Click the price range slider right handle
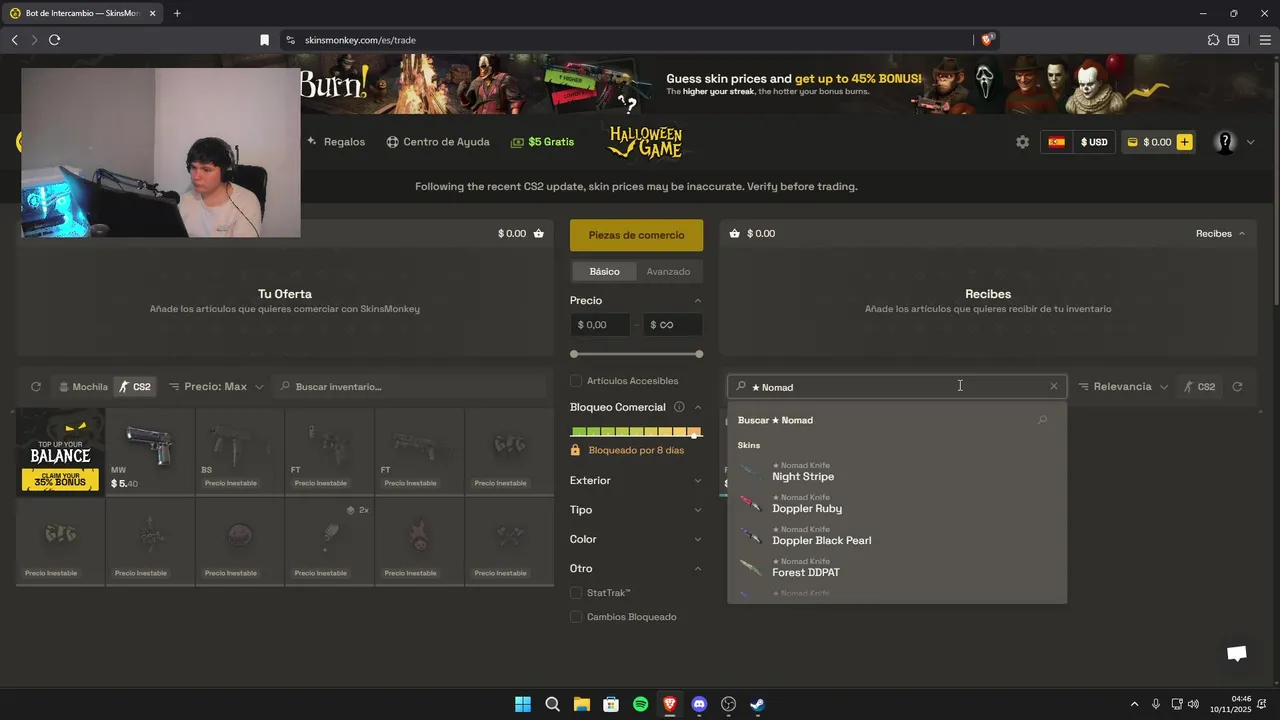Viewport: 1280px width, 720px height. (x=699, y=354)
